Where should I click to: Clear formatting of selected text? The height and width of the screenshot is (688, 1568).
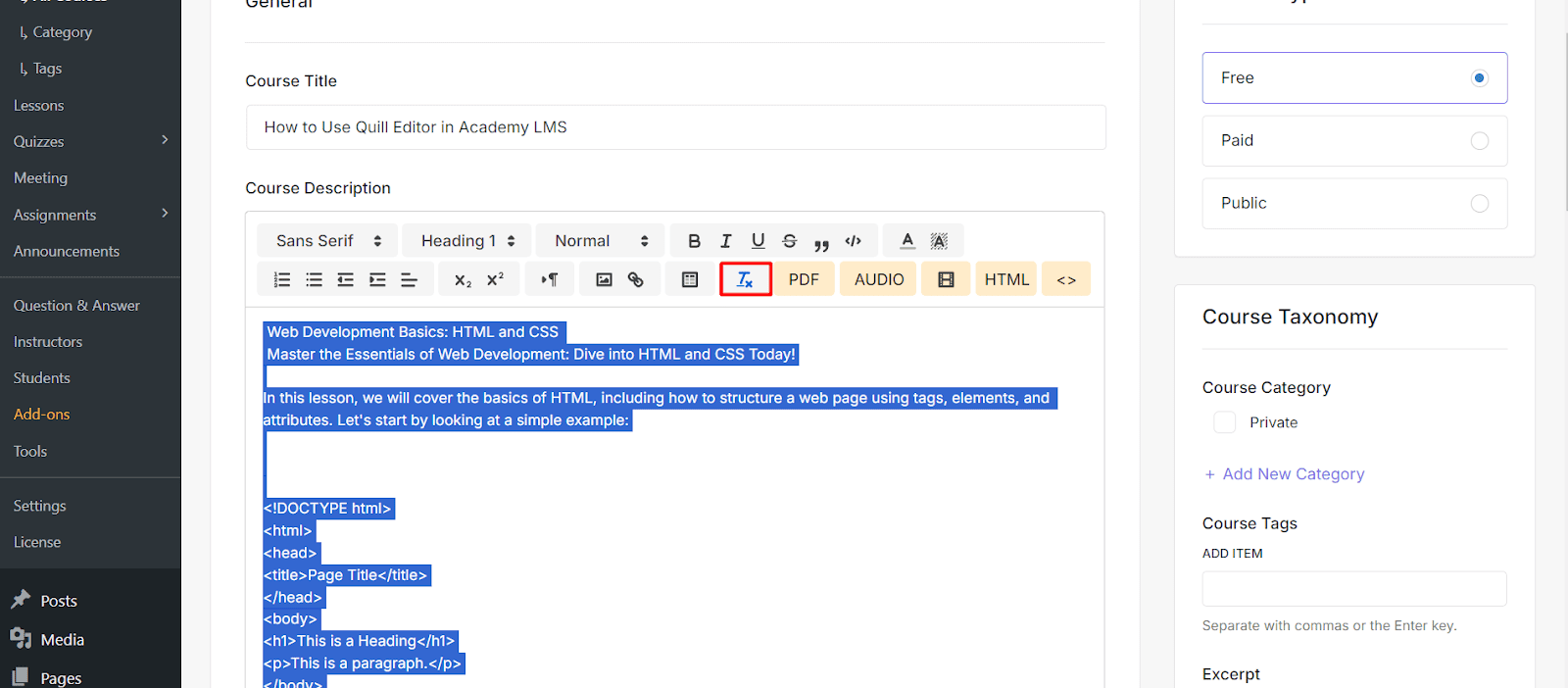[x=746, y=279]
